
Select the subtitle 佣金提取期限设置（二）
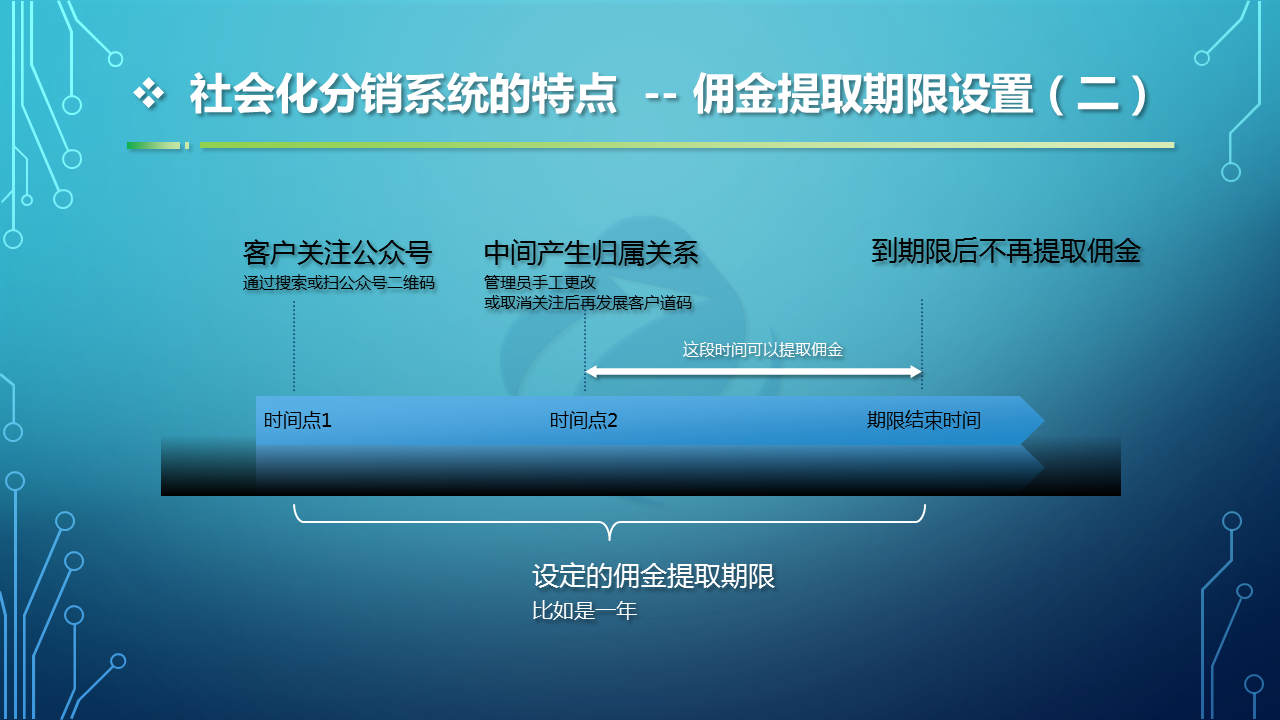[922, 96]
